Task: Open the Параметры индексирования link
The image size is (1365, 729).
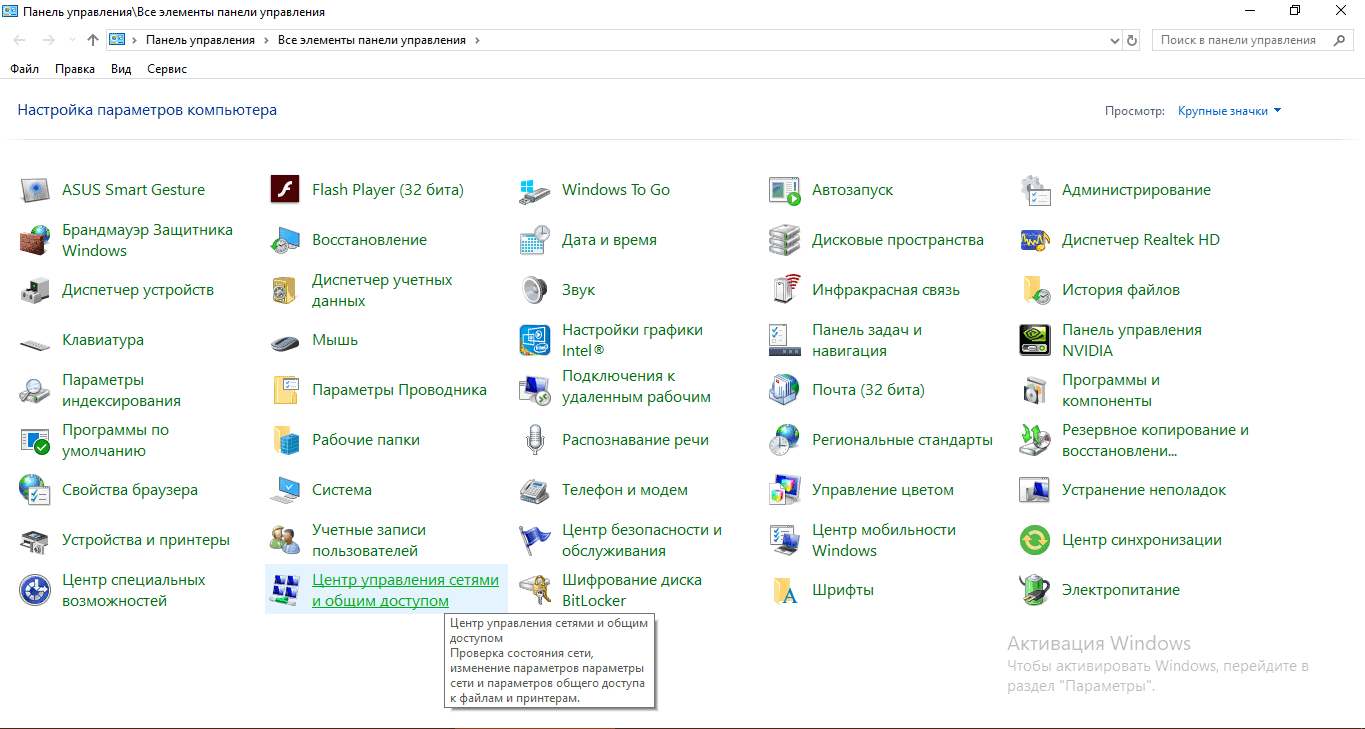Action: (121, 390)
